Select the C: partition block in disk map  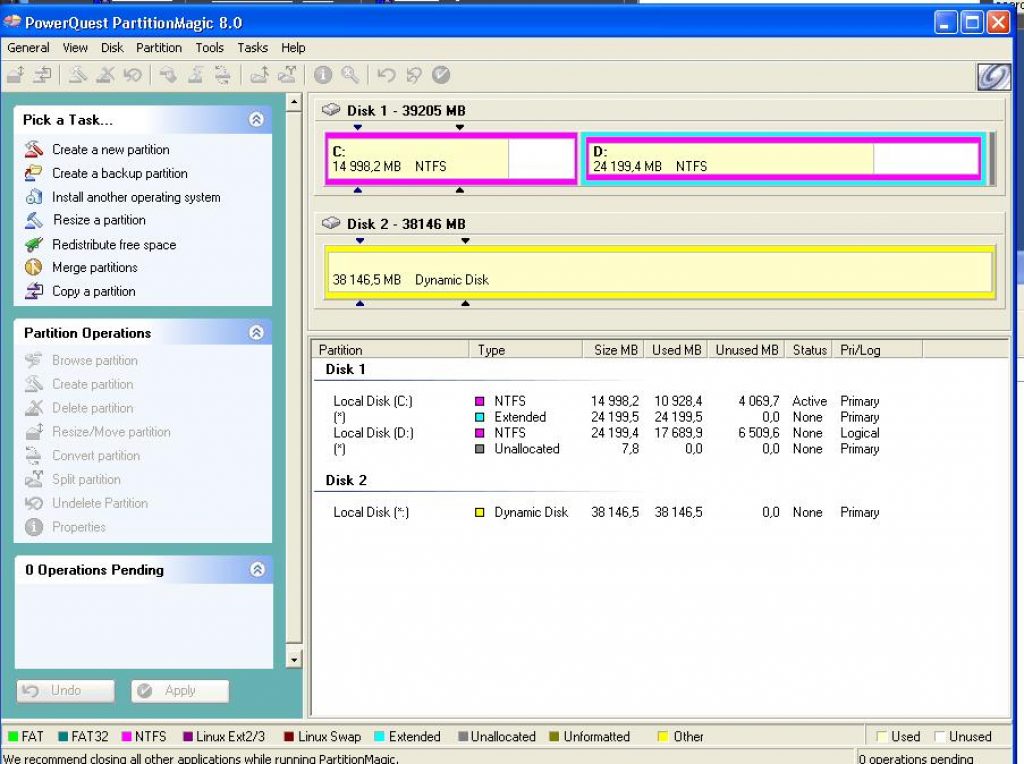click(x=451, y=159)
